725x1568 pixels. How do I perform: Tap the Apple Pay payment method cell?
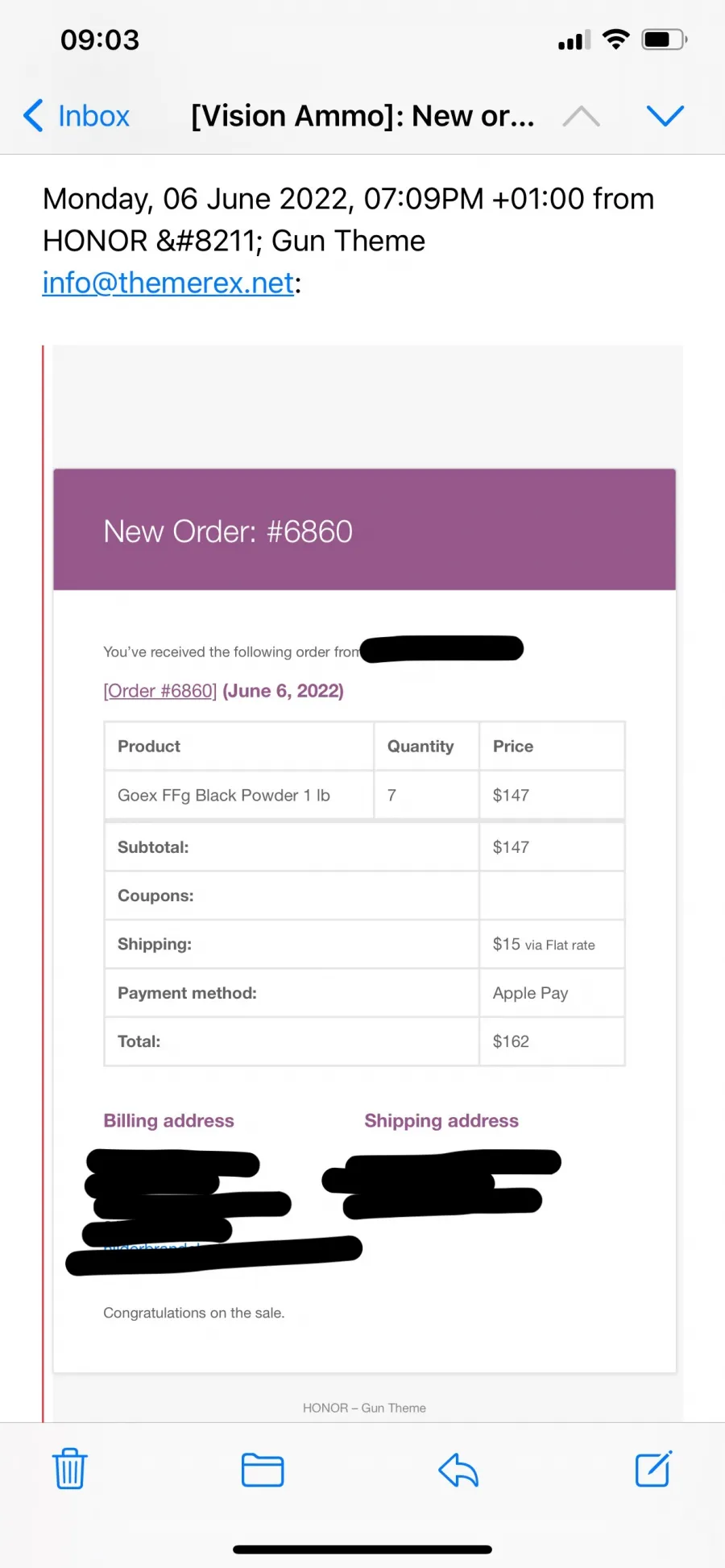pos(553,993)
